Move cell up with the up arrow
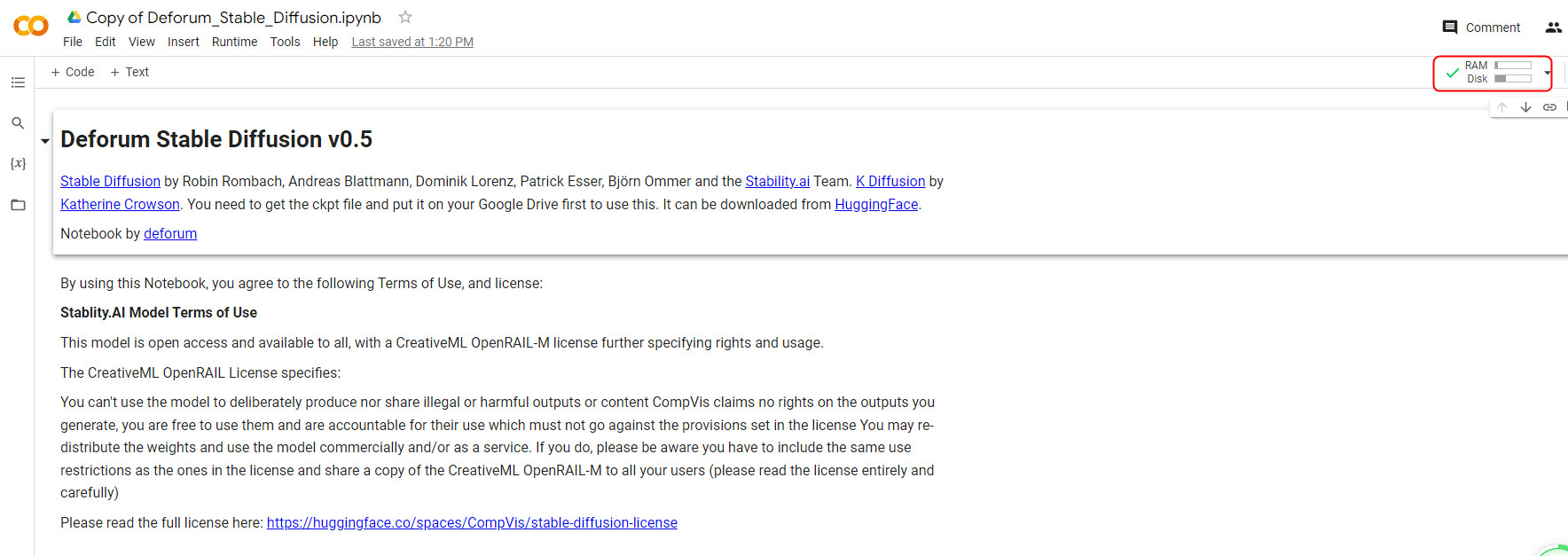The height and width of the screenshot is (556, 1568). pyautogui.click(x=1501, y=107)
